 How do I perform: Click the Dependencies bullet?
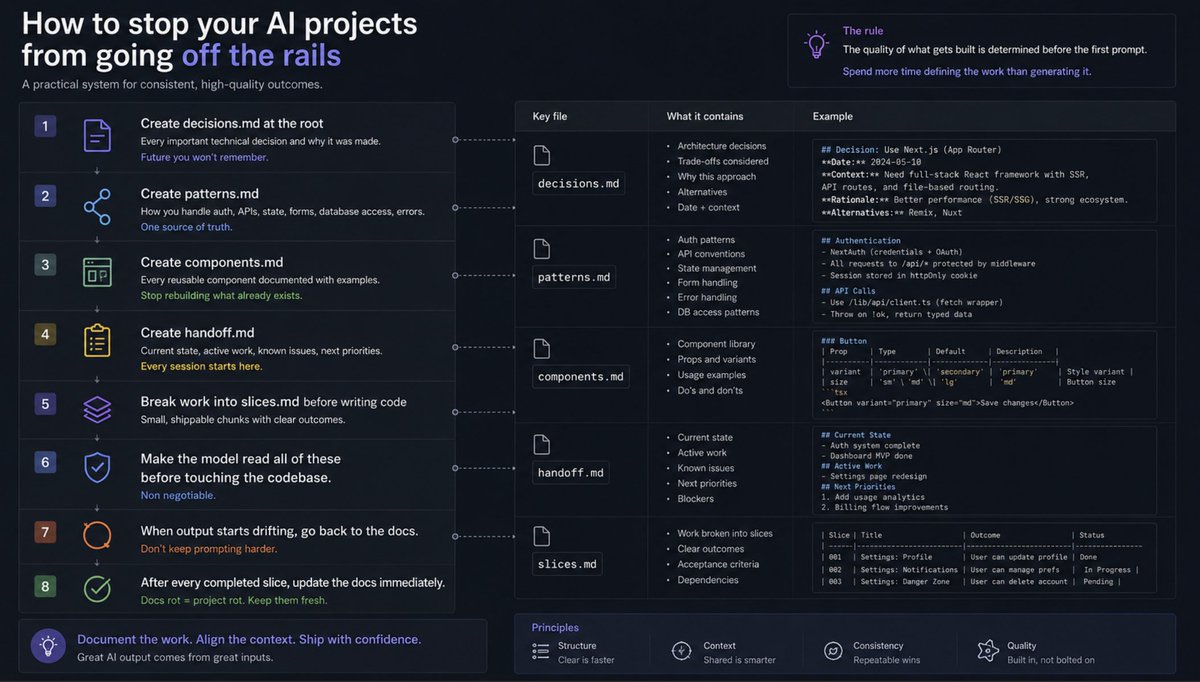click(x=707, y=580)
